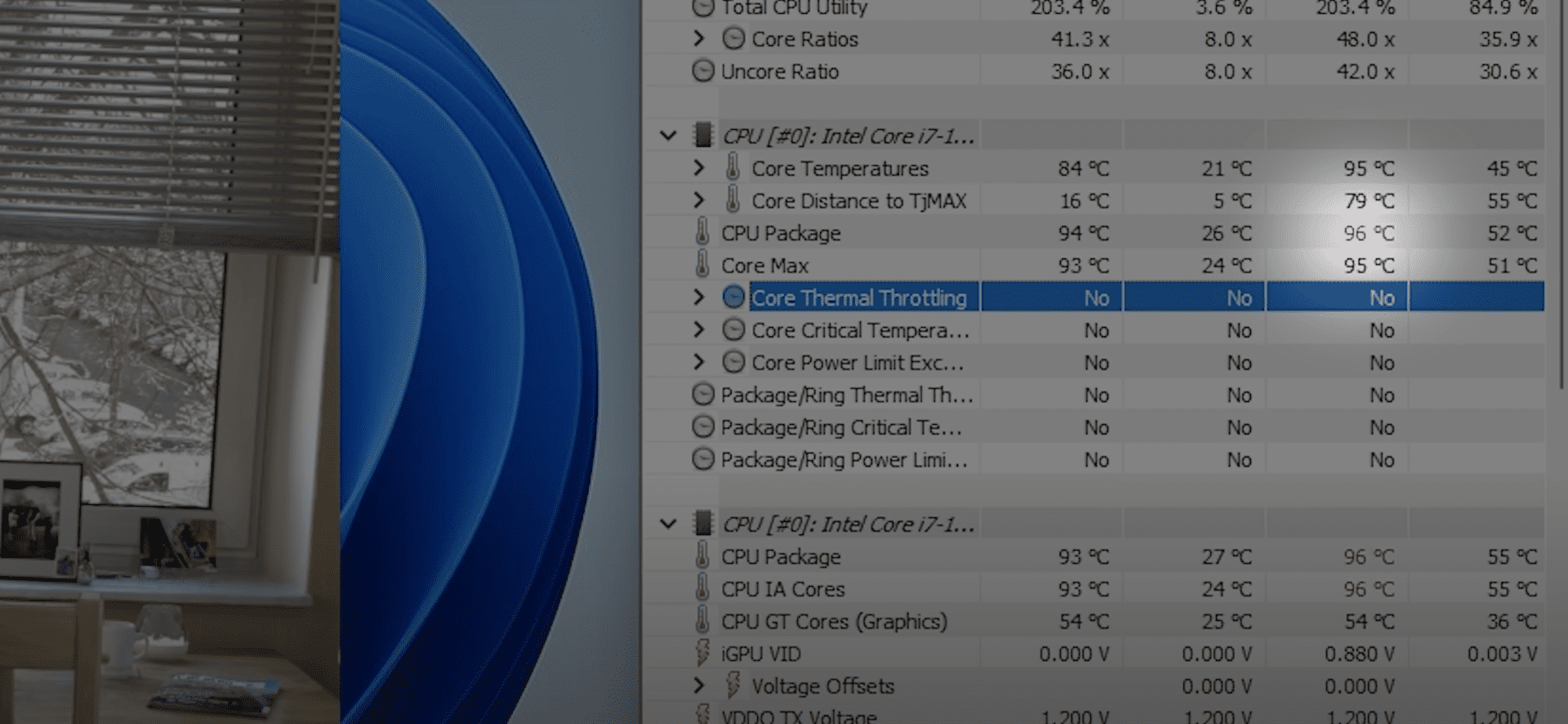Screen dimensions: 1568x724
Task: Select the CPU GT Cores (Graphics) label
Action: point(834,622)
